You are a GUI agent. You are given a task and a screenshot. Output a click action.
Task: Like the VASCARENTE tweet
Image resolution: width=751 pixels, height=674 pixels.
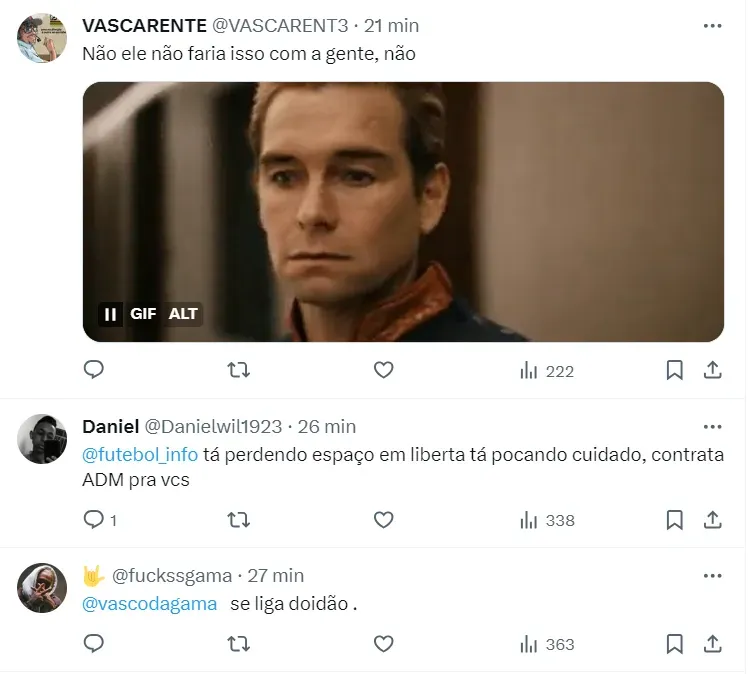[383, 370]
